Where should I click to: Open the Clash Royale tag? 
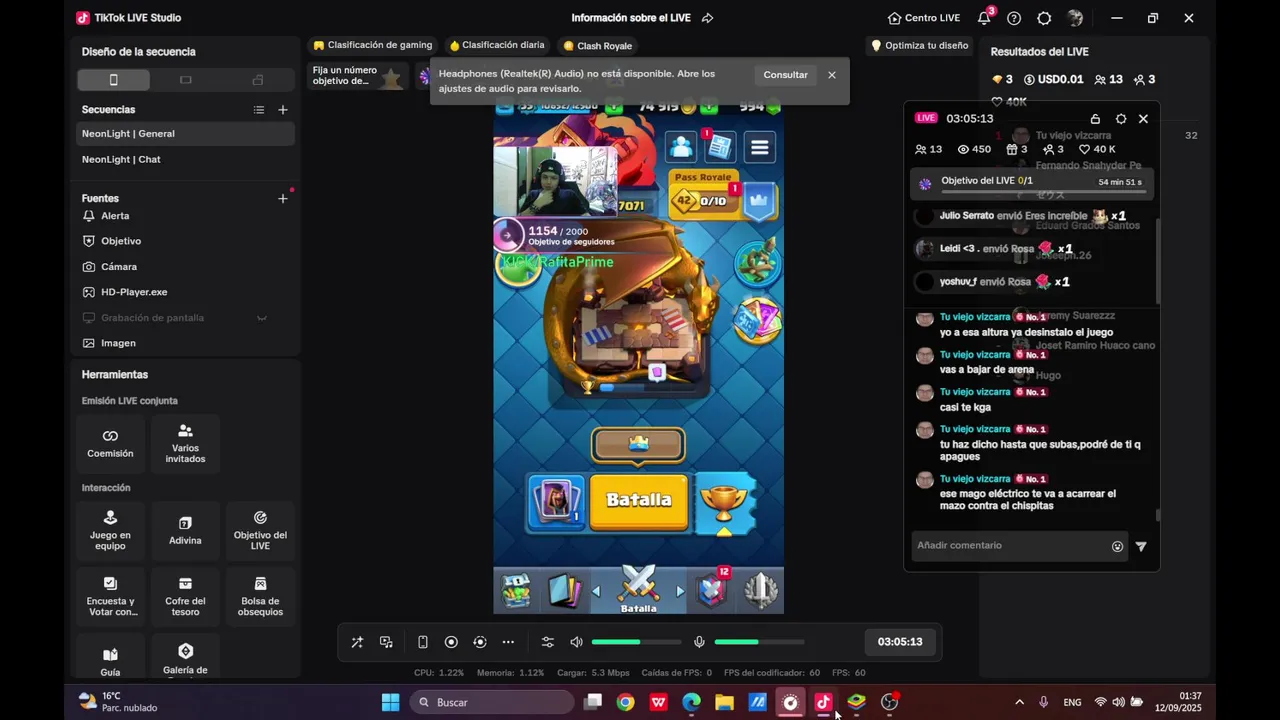click(x=597, y=46)
